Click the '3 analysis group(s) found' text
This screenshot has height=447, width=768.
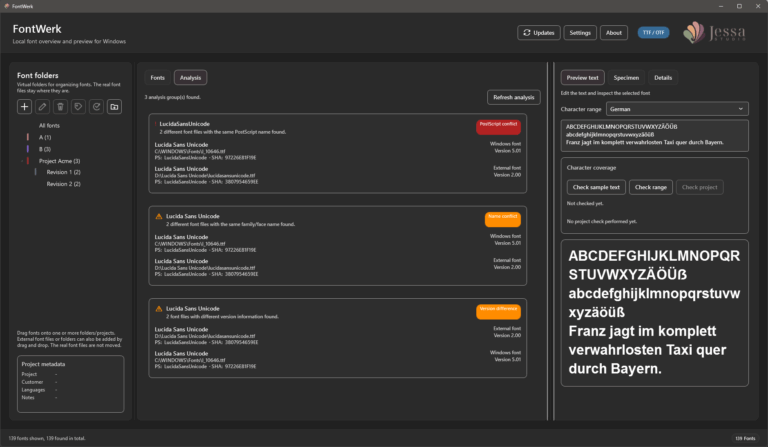[172, 97]
